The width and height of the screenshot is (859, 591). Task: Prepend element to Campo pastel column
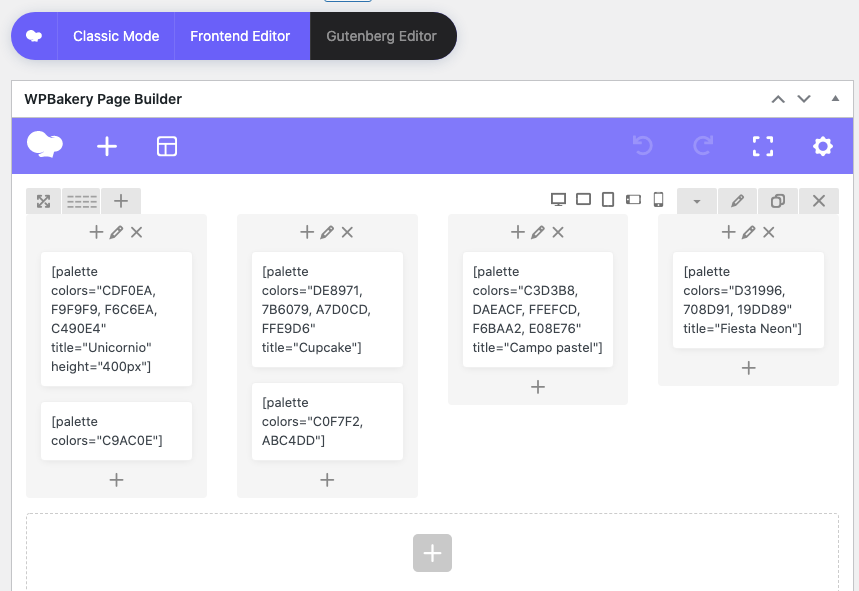click(x=518, y=232)
